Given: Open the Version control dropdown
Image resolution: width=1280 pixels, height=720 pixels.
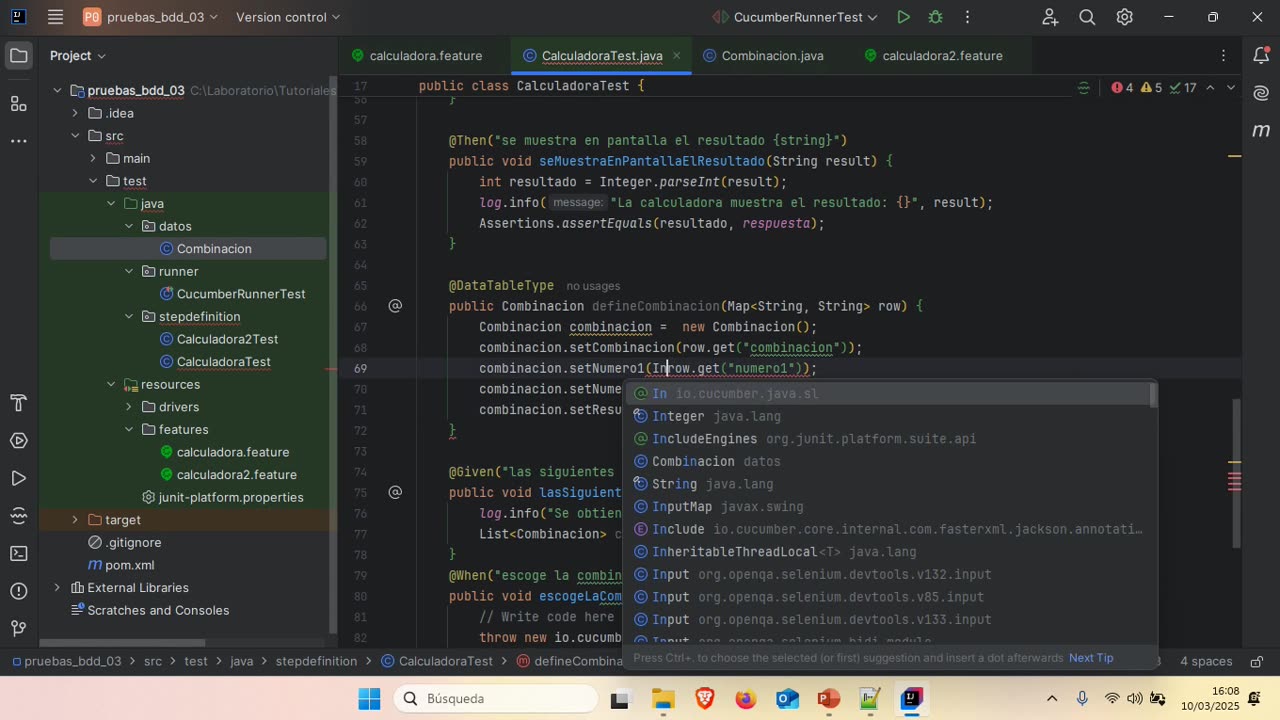Looking at the screenshot, I should pos(288,17).
